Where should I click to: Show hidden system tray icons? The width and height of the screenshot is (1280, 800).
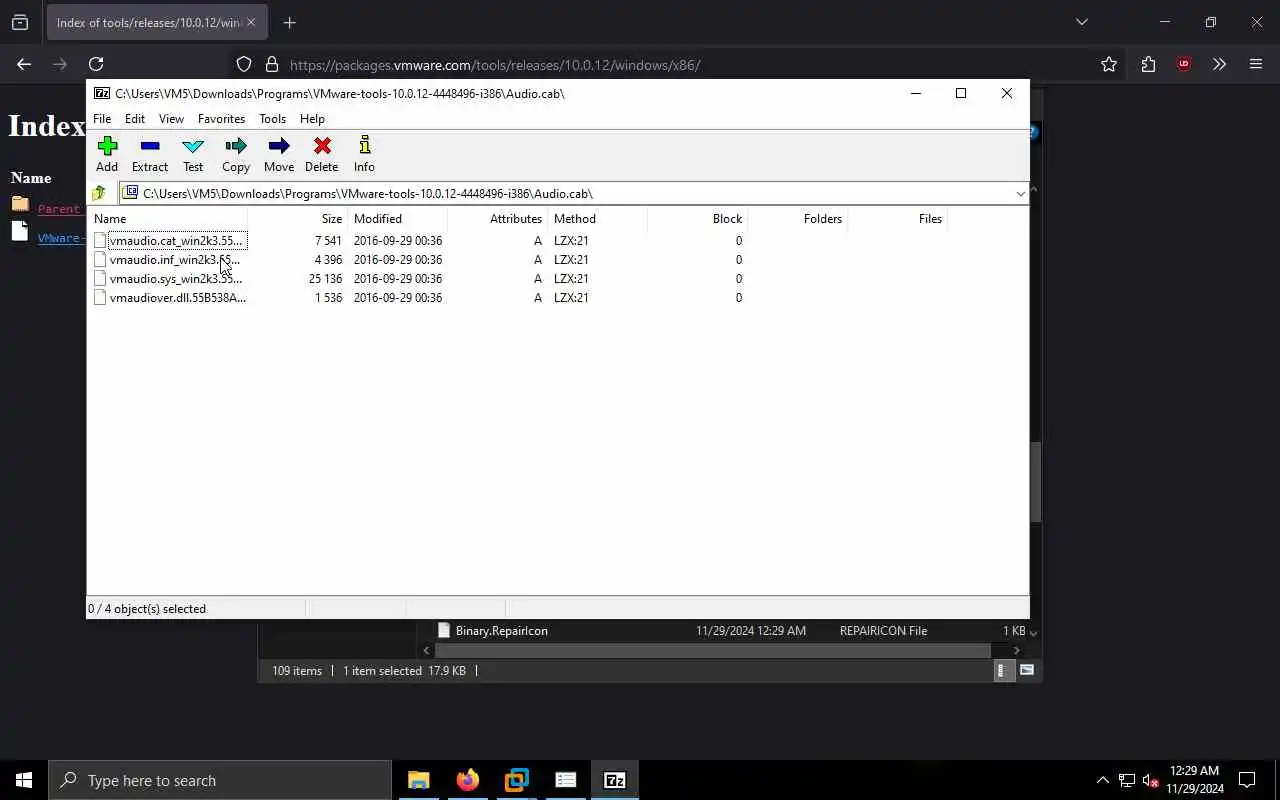[1102, 780]
